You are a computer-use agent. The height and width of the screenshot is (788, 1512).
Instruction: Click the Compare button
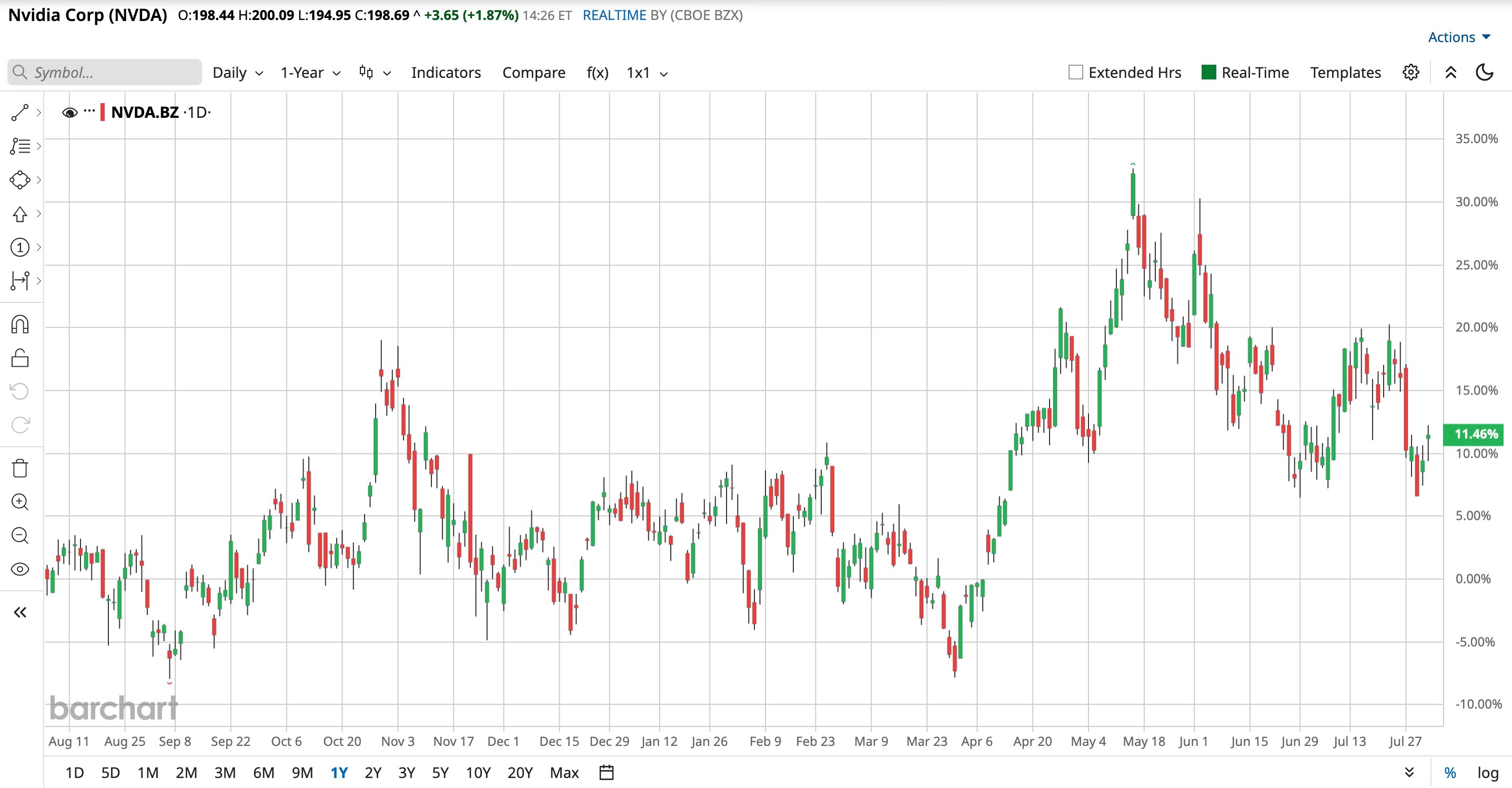click(x=533, y=73)
